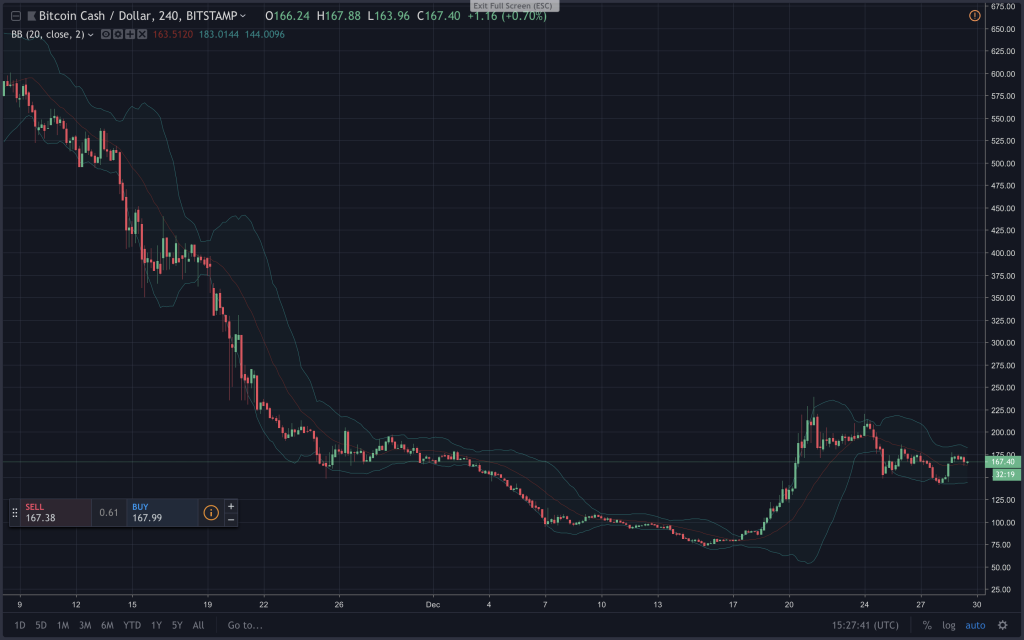Decrease order quantity with minus button

(x=231, y=520)
